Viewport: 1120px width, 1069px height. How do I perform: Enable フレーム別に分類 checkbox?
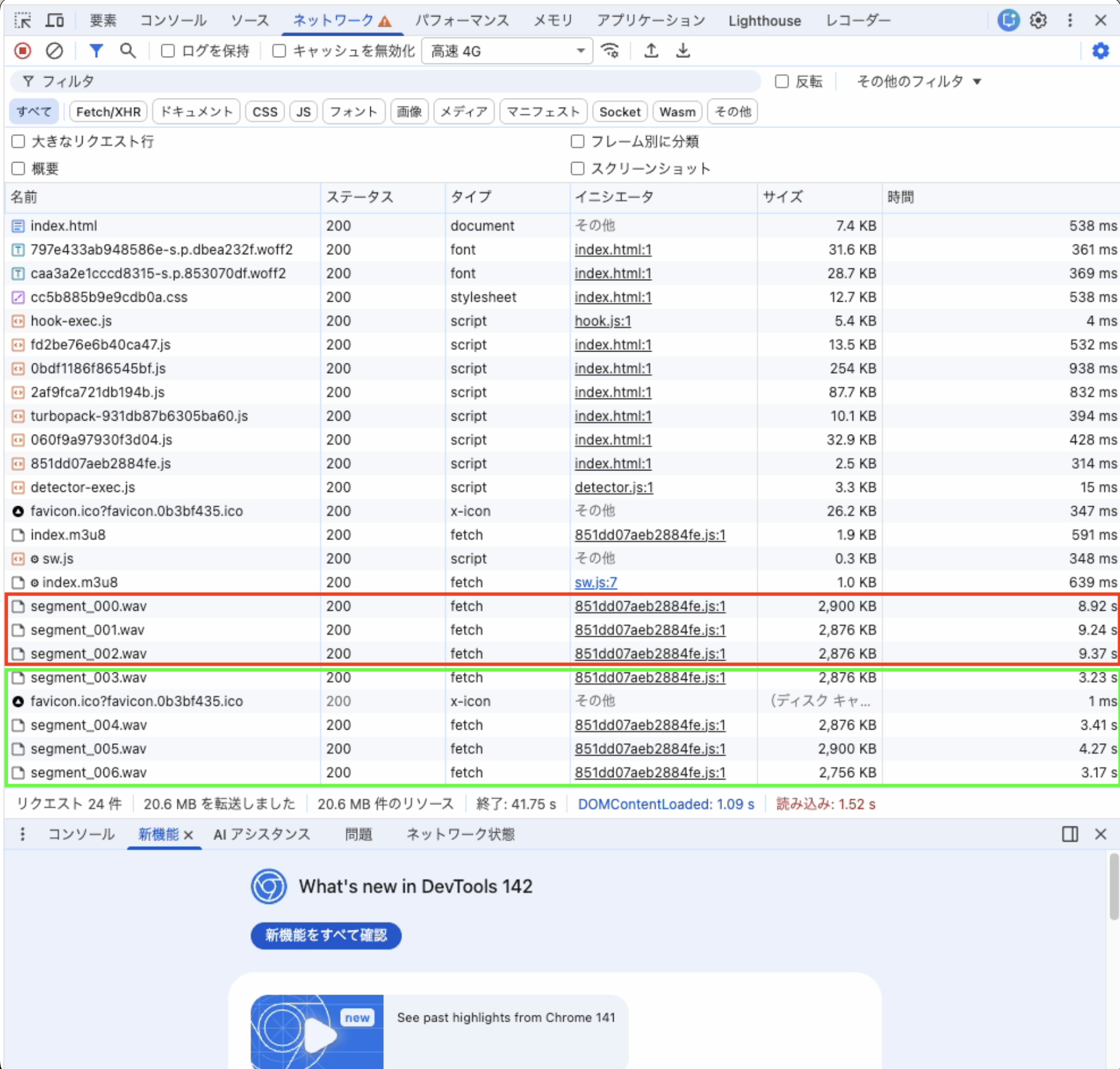click(x=577, y=142)
